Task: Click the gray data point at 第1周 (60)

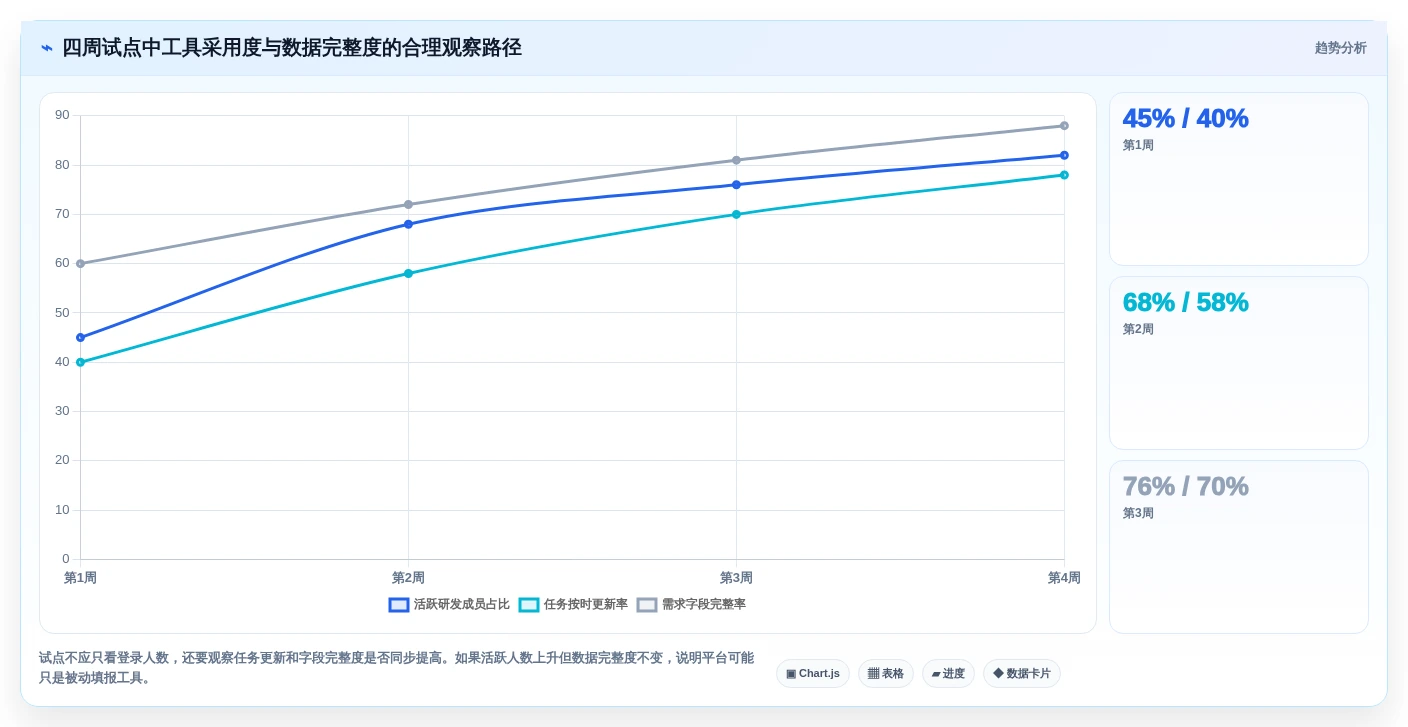Action: pos(80,264)
